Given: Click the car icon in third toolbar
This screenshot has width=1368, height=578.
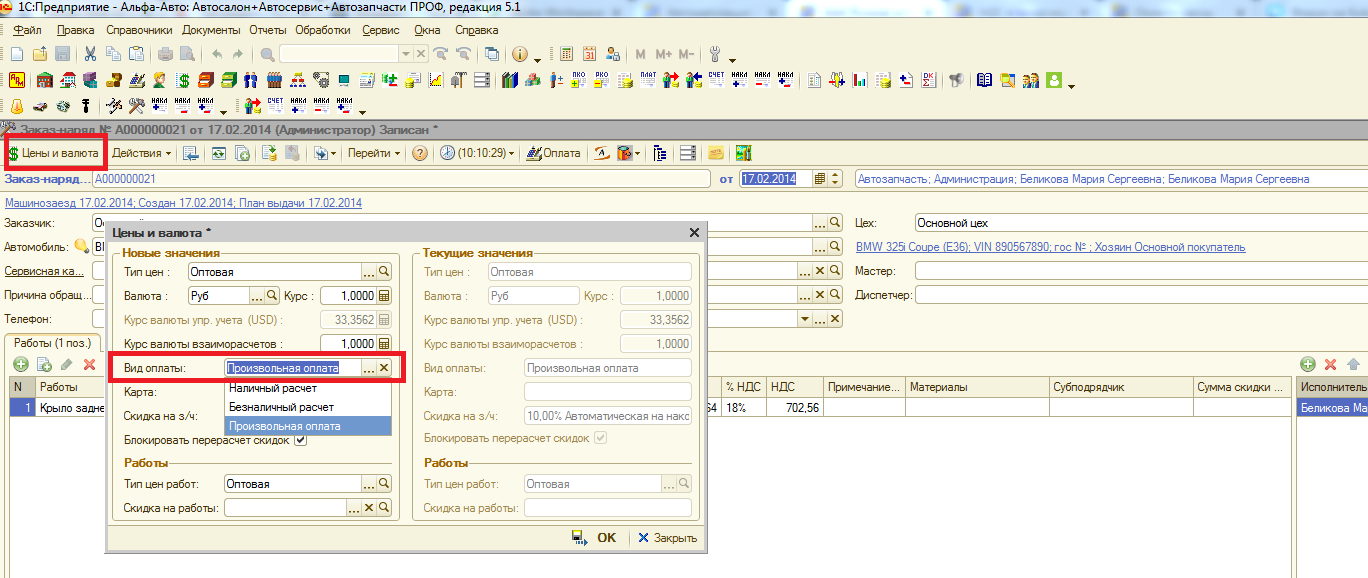Looking at the screenshot, I should (40, 106).
